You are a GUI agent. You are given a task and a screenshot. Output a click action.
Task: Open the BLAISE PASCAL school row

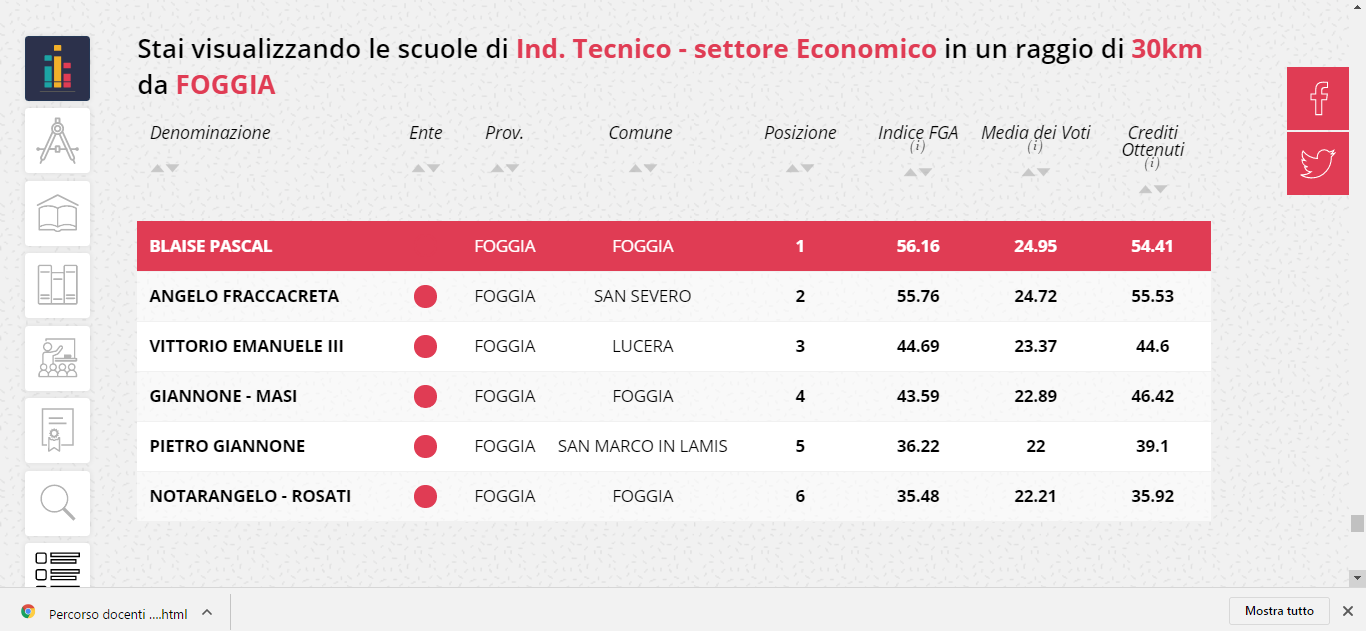tap(211, 246)
